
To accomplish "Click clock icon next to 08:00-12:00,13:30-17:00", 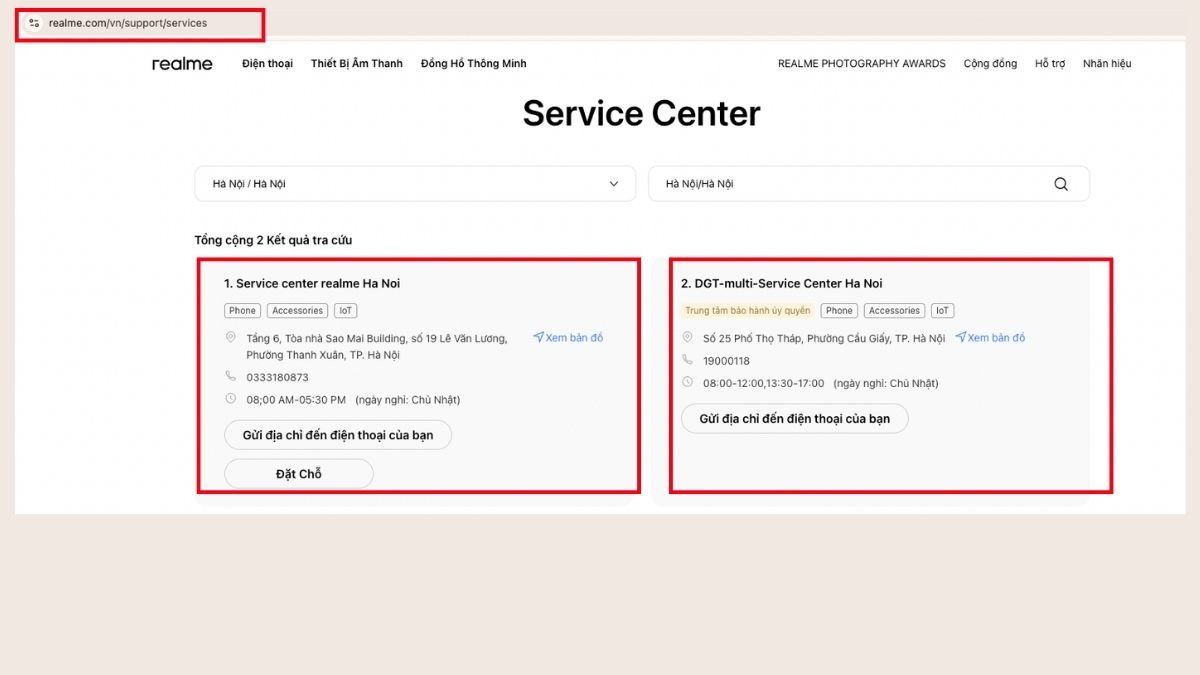I will pyautogui.click(x=688, y=382).
